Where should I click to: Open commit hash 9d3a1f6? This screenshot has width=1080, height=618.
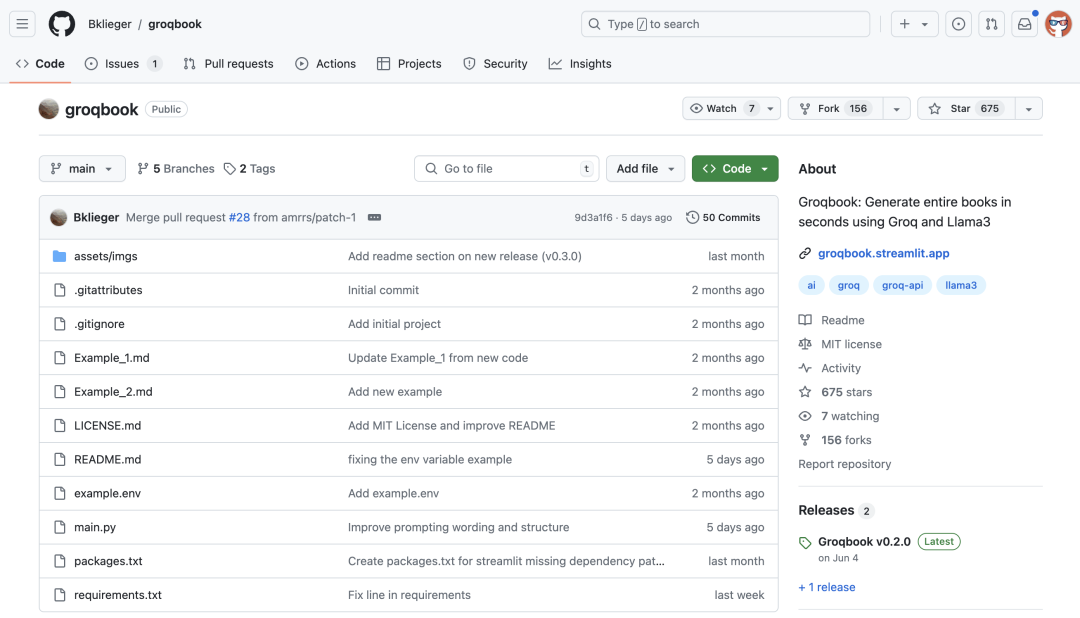593,218
